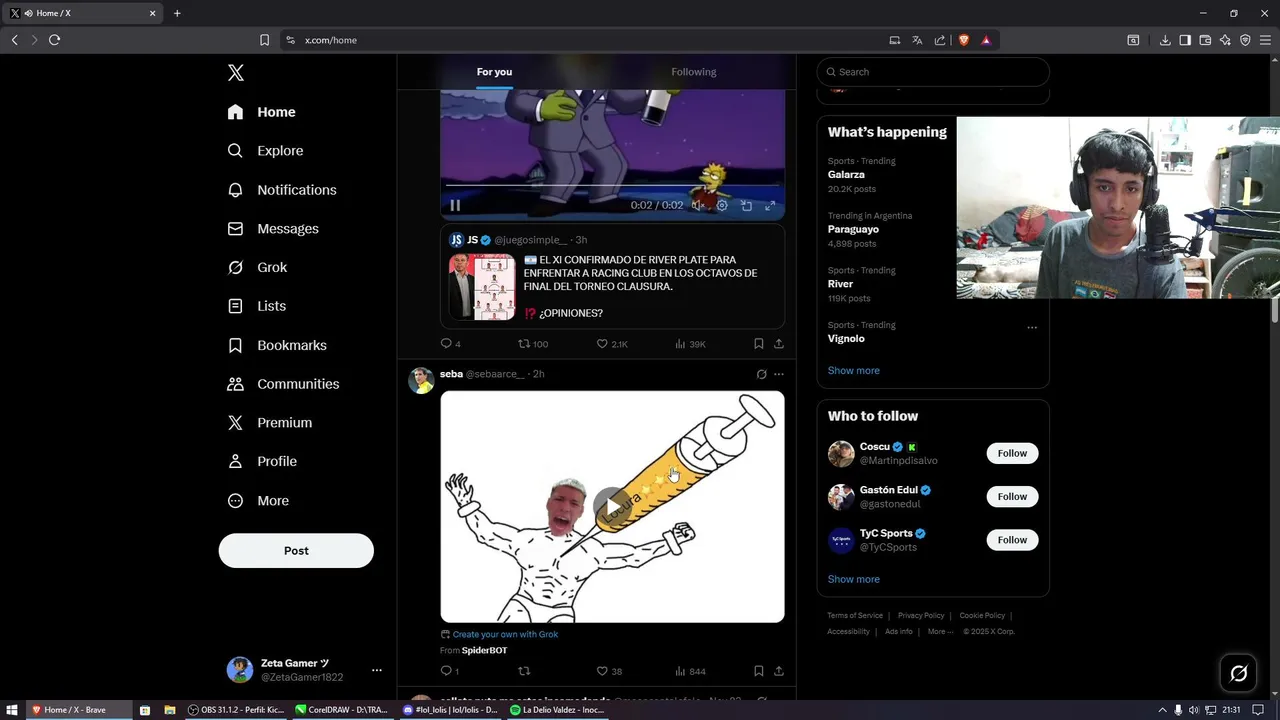
Task: Open Grok from the sidebar
Action: (x=257, y=267)
